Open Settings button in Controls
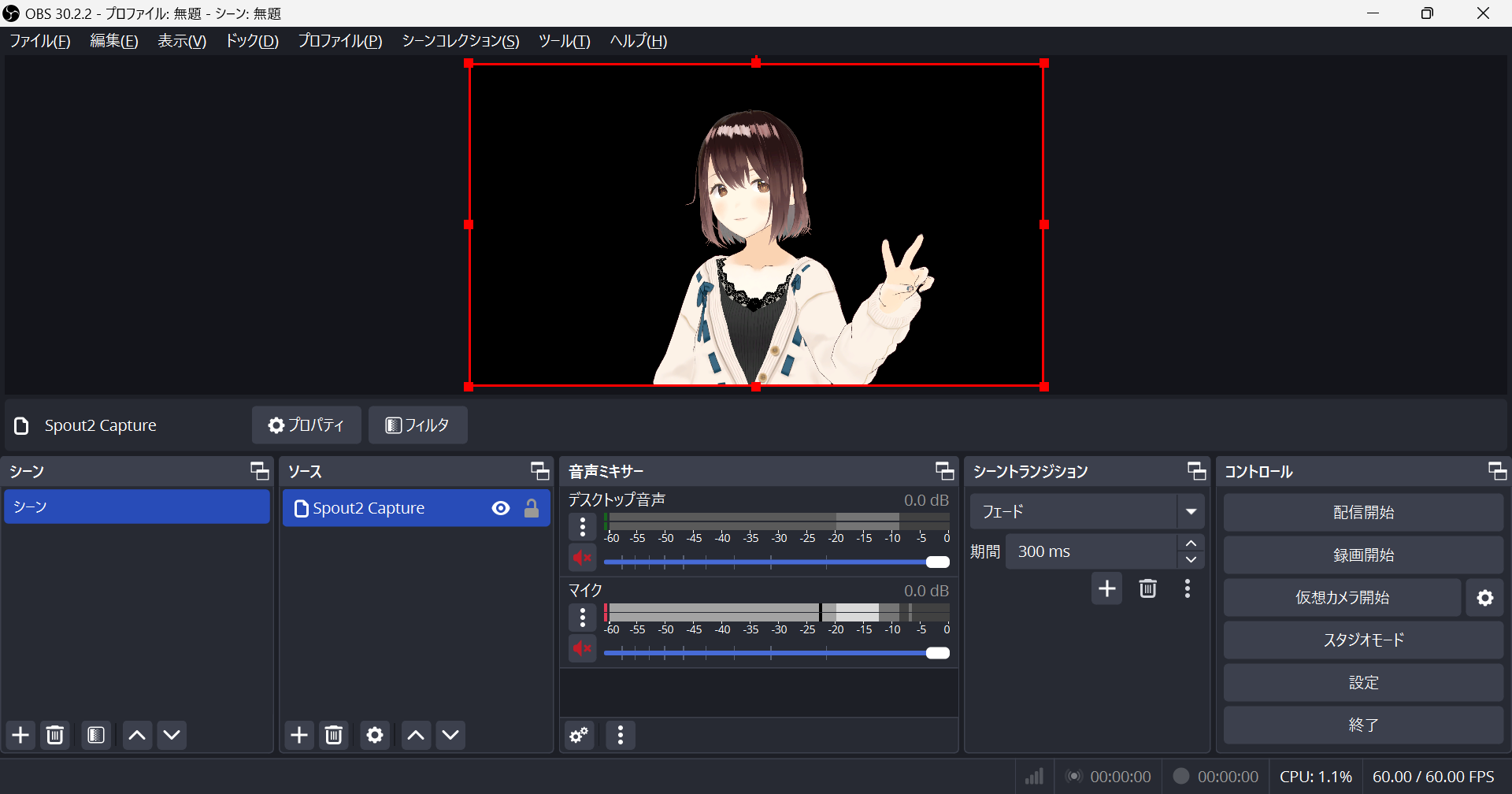This screenshot has width=1512, height=794. [x=1363, y=683]
